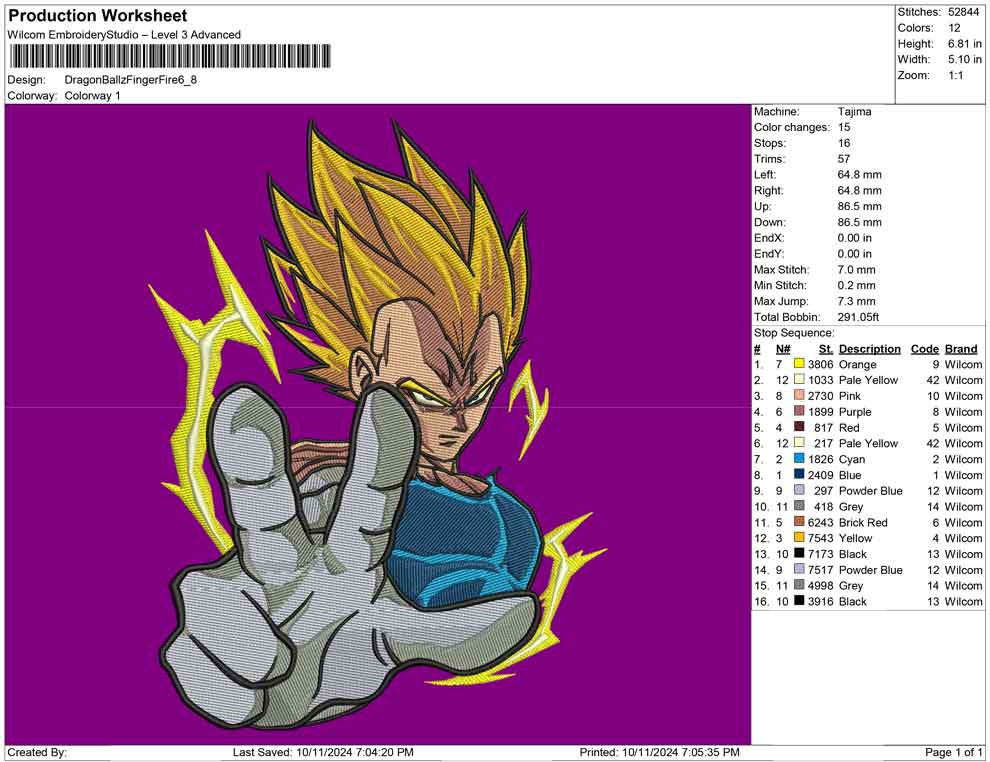990x762 pixels.
Task: Click the embroidered character design preview
Action: coord(380,430)
